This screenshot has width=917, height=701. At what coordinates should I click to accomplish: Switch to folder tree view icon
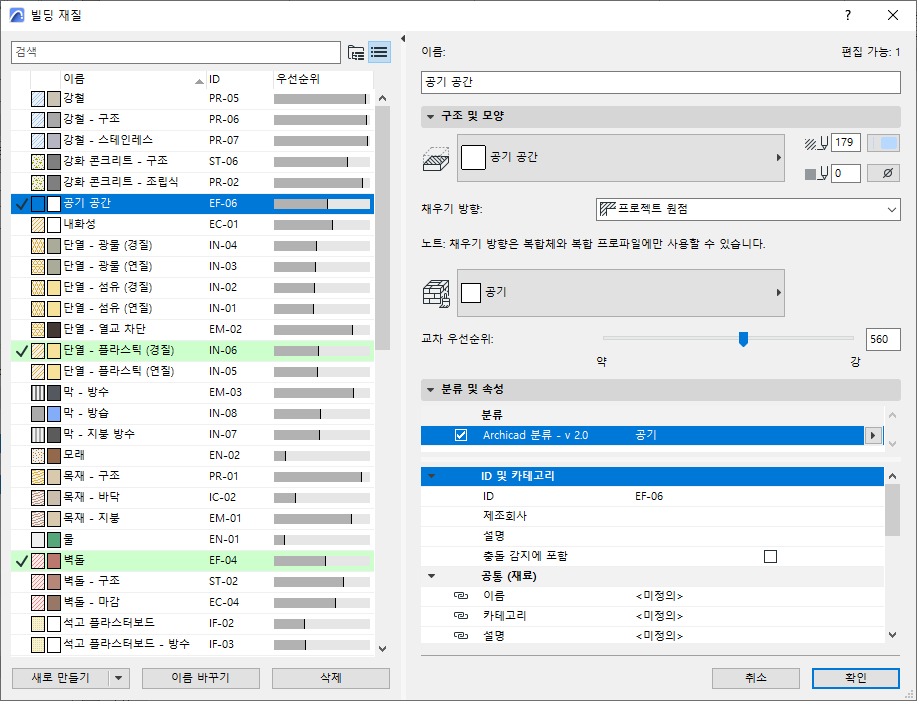356,53
